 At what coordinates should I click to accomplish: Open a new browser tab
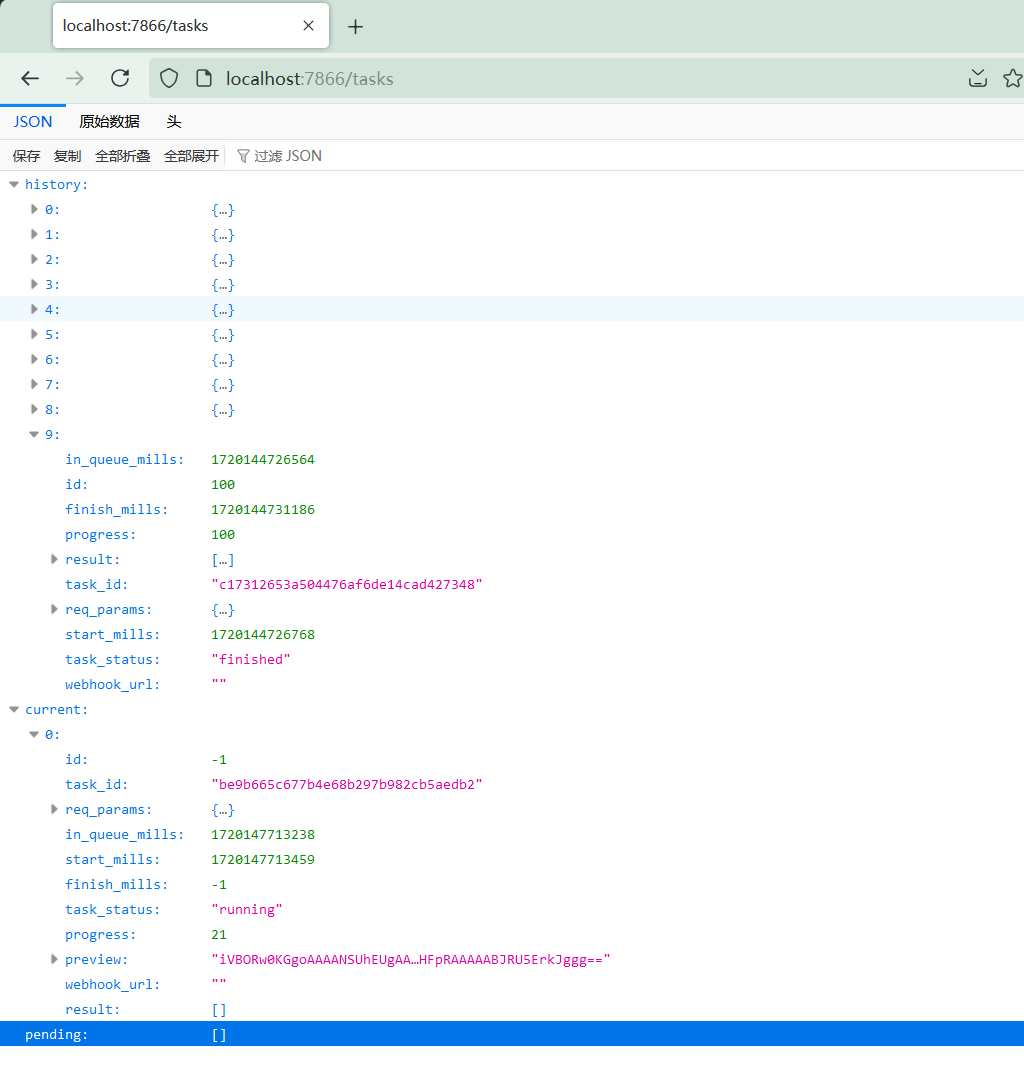coord(355,27)
